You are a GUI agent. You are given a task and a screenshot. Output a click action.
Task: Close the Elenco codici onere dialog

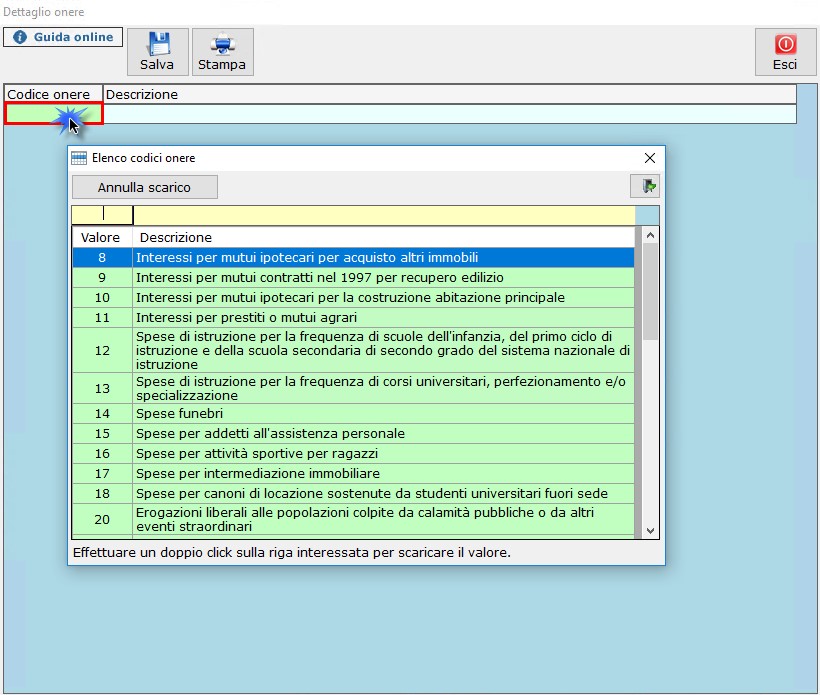(650, 158)
